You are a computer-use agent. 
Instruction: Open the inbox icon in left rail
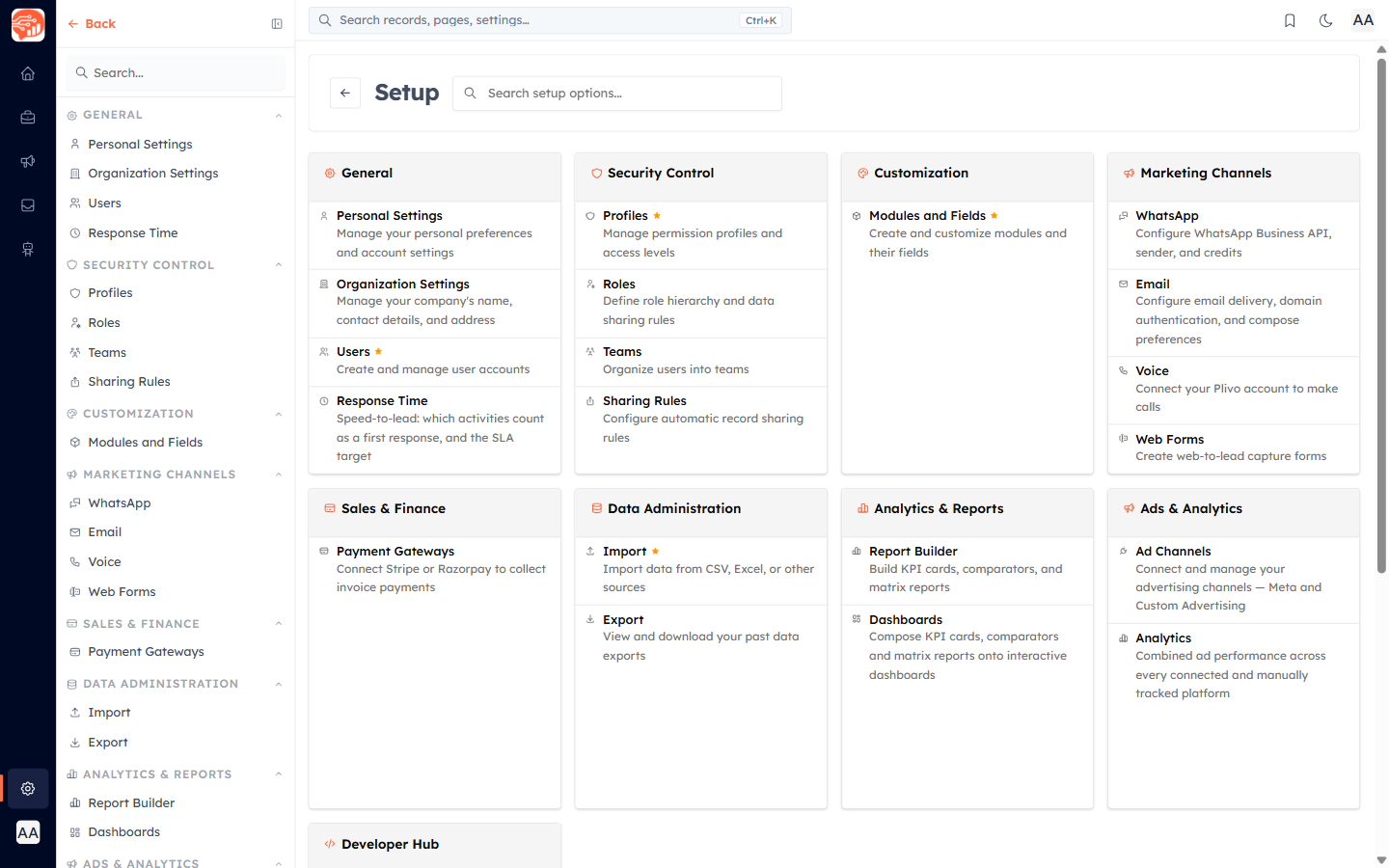click(28, 205)
